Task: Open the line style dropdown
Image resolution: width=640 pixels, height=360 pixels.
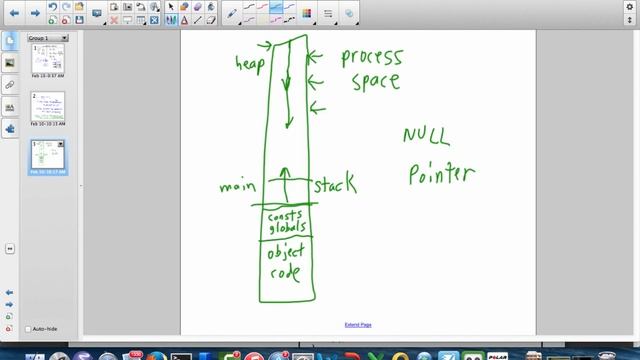Action: [x=328, y=14]
